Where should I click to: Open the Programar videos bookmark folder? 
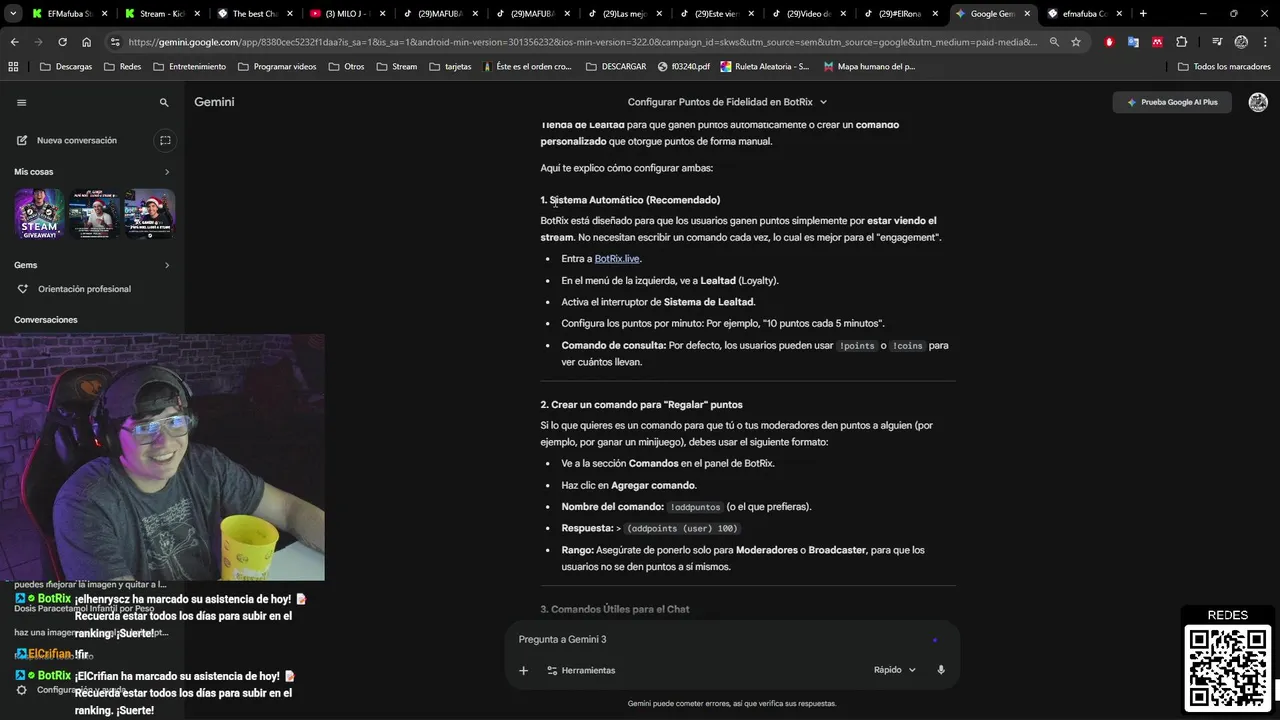coord(277,66)
